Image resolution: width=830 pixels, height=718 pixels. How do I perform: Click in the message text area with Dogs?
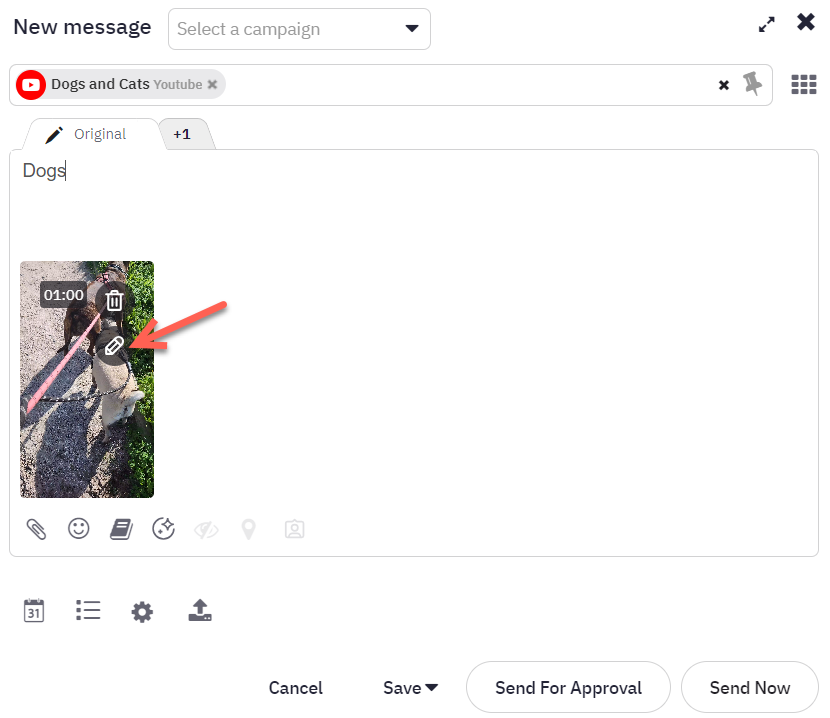414,204
